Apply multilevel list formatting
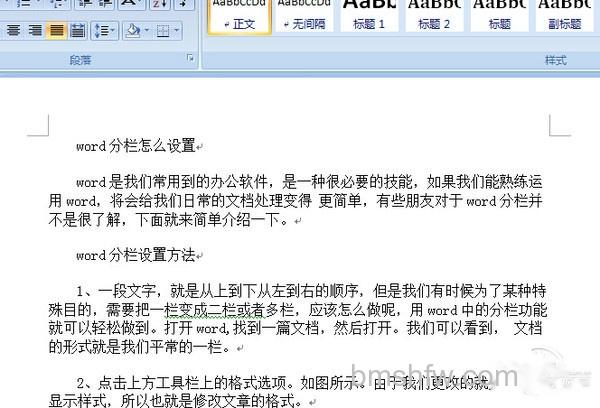This screenshot has height=408, width=600. coord(58,3)
